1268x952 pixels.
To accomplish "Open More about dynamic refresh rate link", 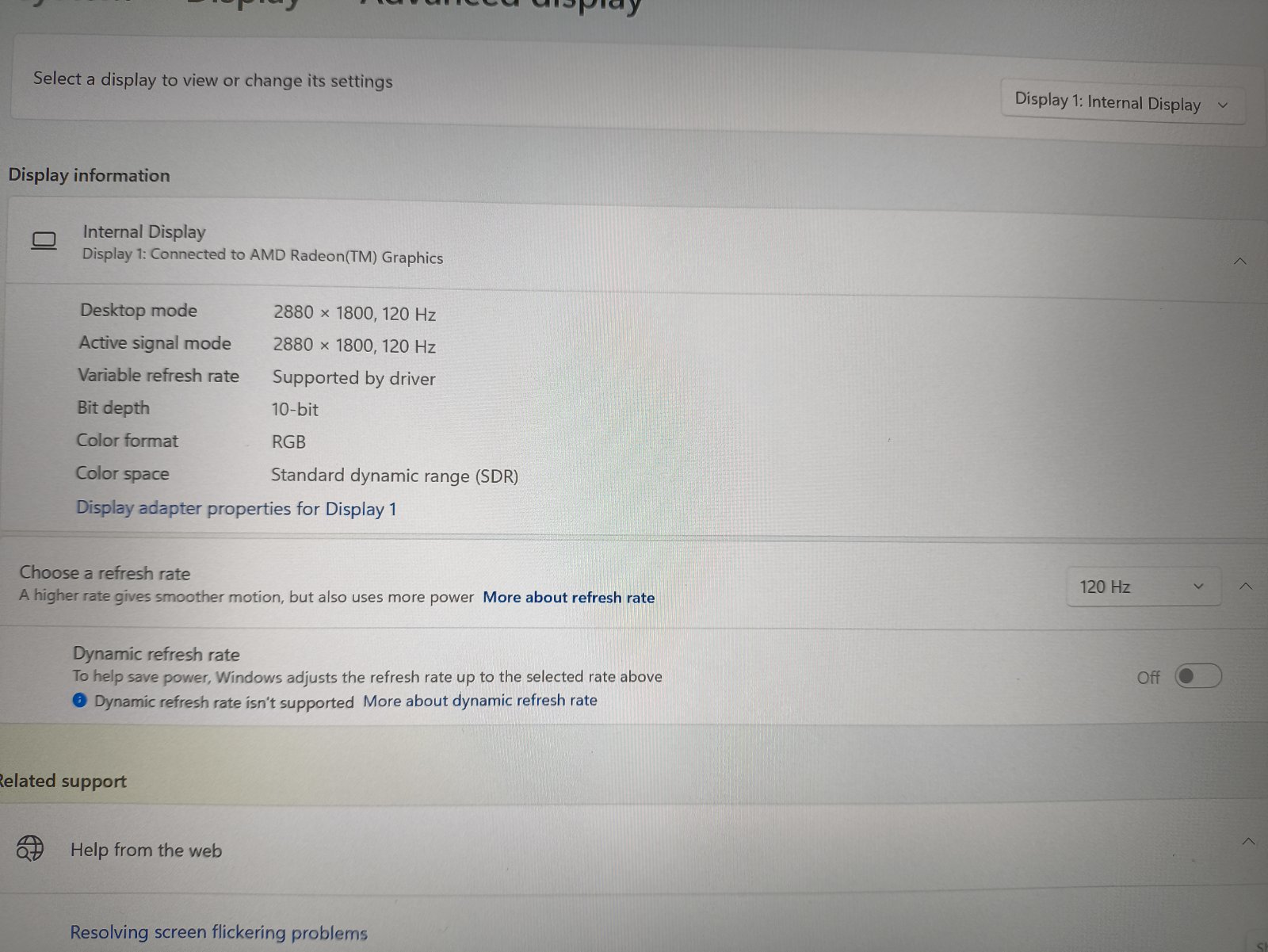I will 480,701.
